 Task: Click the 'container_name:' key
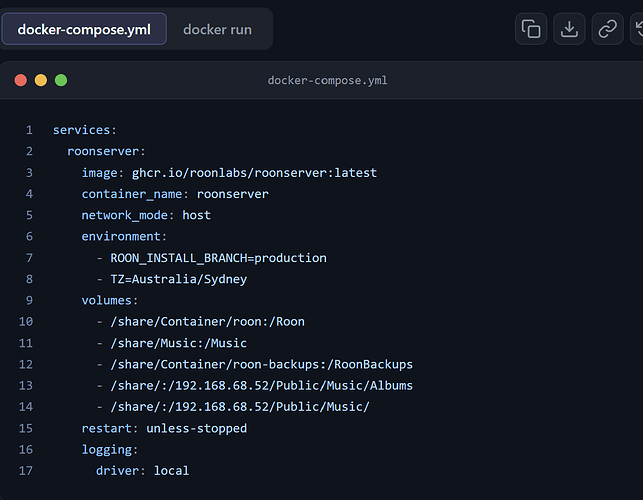[x=135, y=194]
